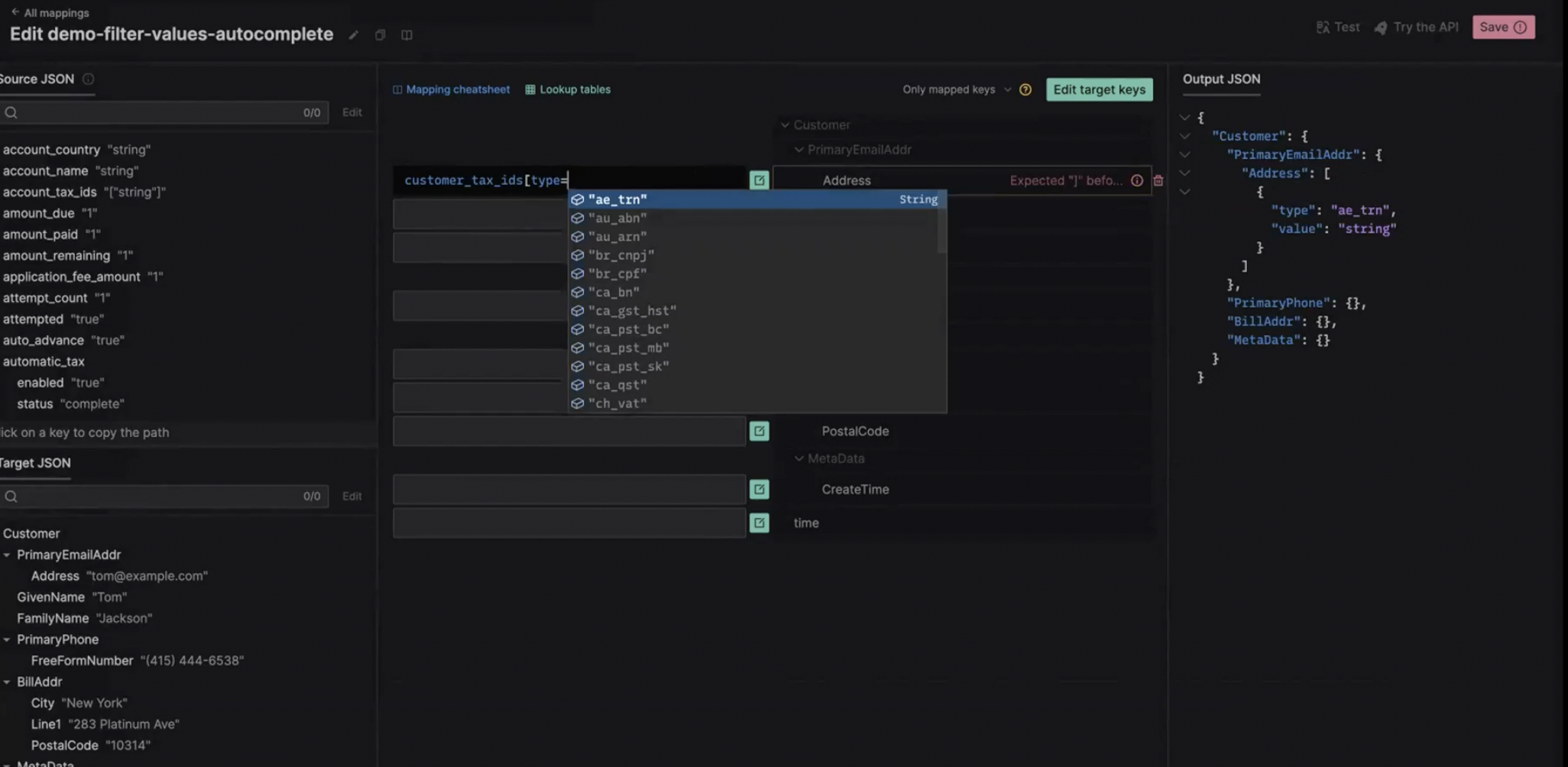This screenshot has height=767, width=1568.
Task: Copy path of status "complete" key
Action: point(35,403)
